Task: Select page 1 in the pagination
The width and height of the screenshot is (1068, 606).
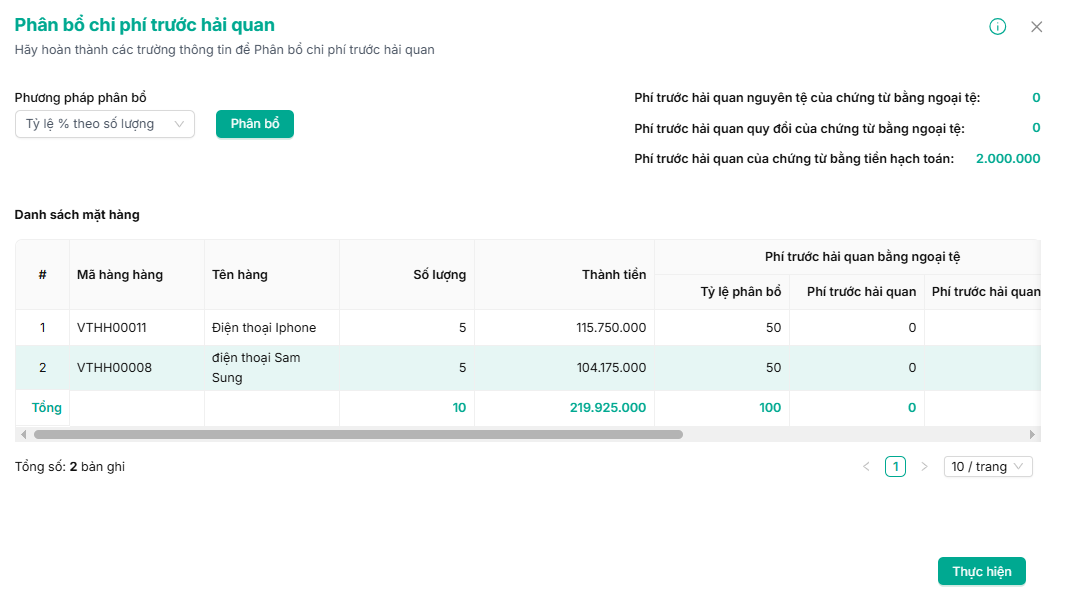Action: [895, 467]
